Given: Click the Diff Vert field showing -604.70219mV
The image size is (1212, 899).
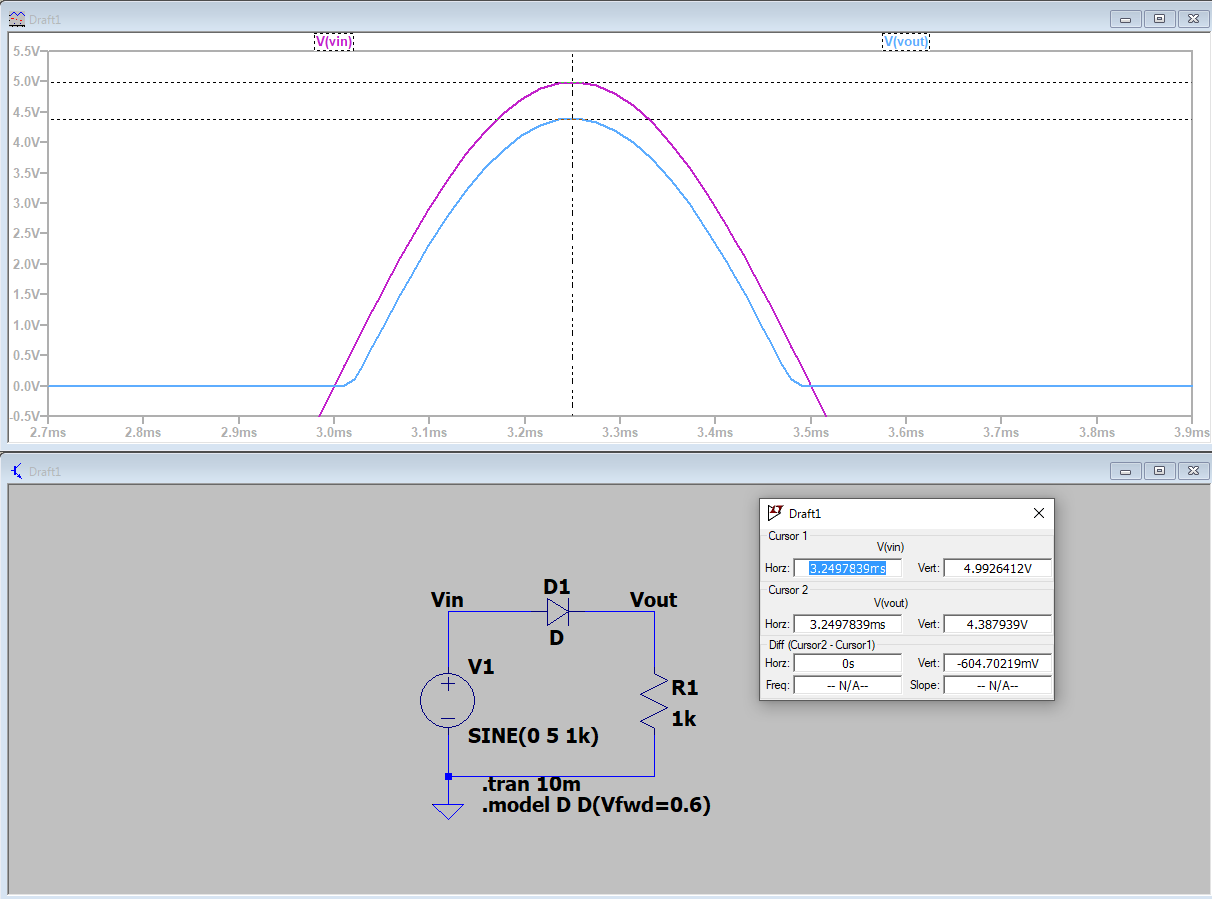Looking at the screenshot, I should pos(997,663).
